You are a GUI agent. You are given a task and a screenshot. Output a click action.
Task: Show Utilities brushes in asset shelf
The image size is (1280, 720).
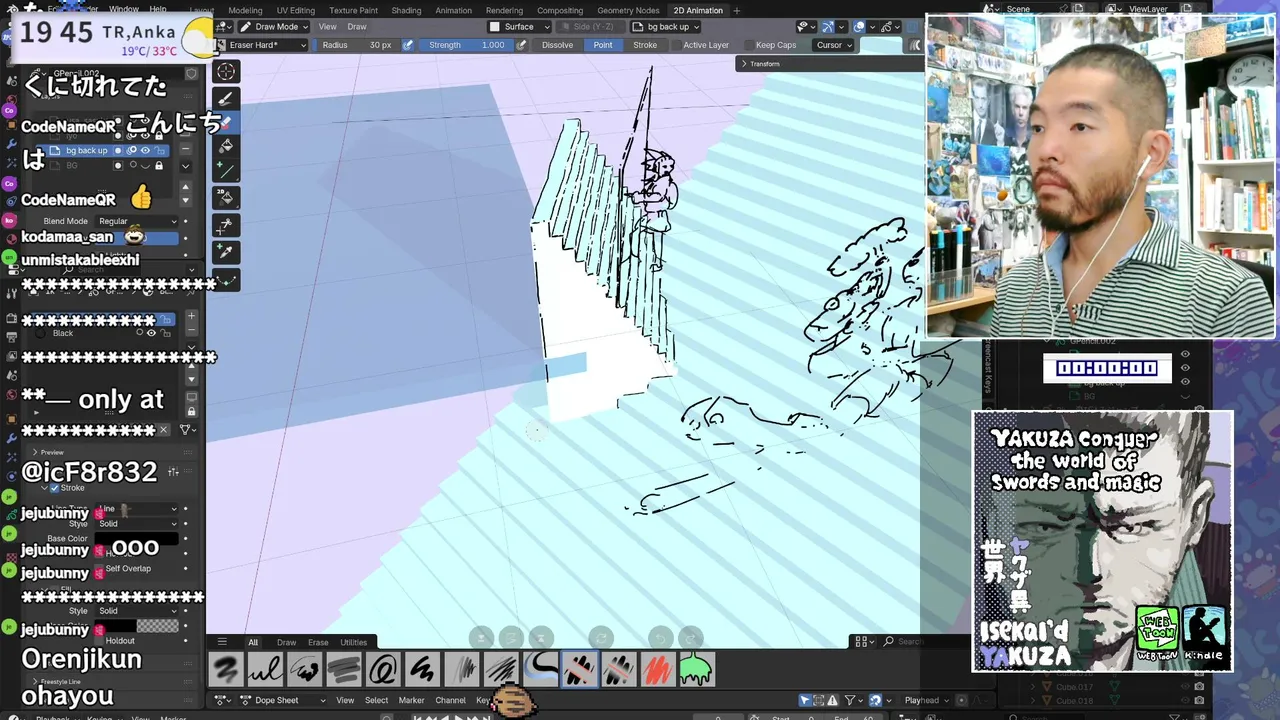point(353,642)
